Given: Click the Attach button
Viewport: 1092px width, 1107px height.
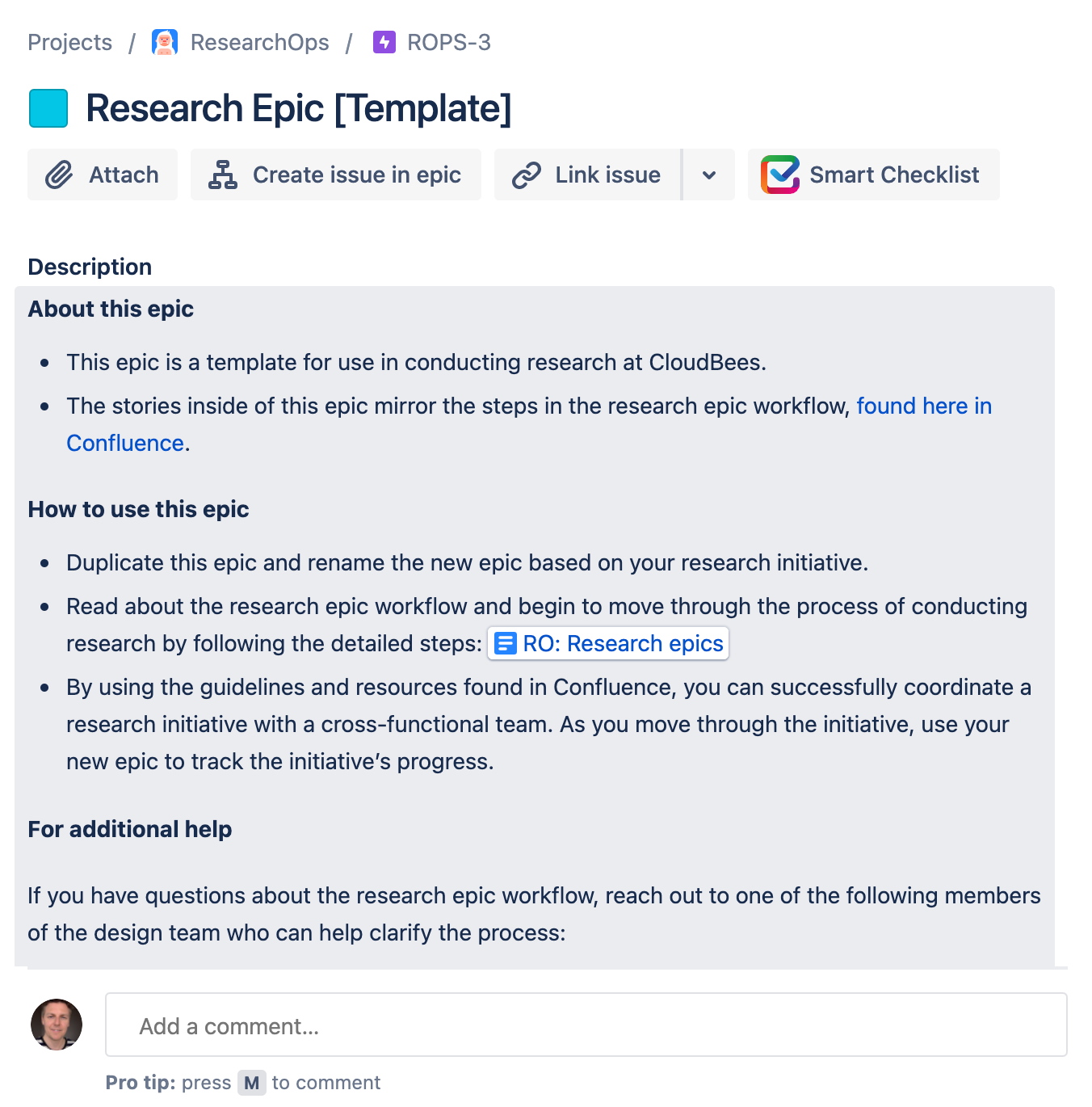Looking at the screenshot, I should click(103, 175).
